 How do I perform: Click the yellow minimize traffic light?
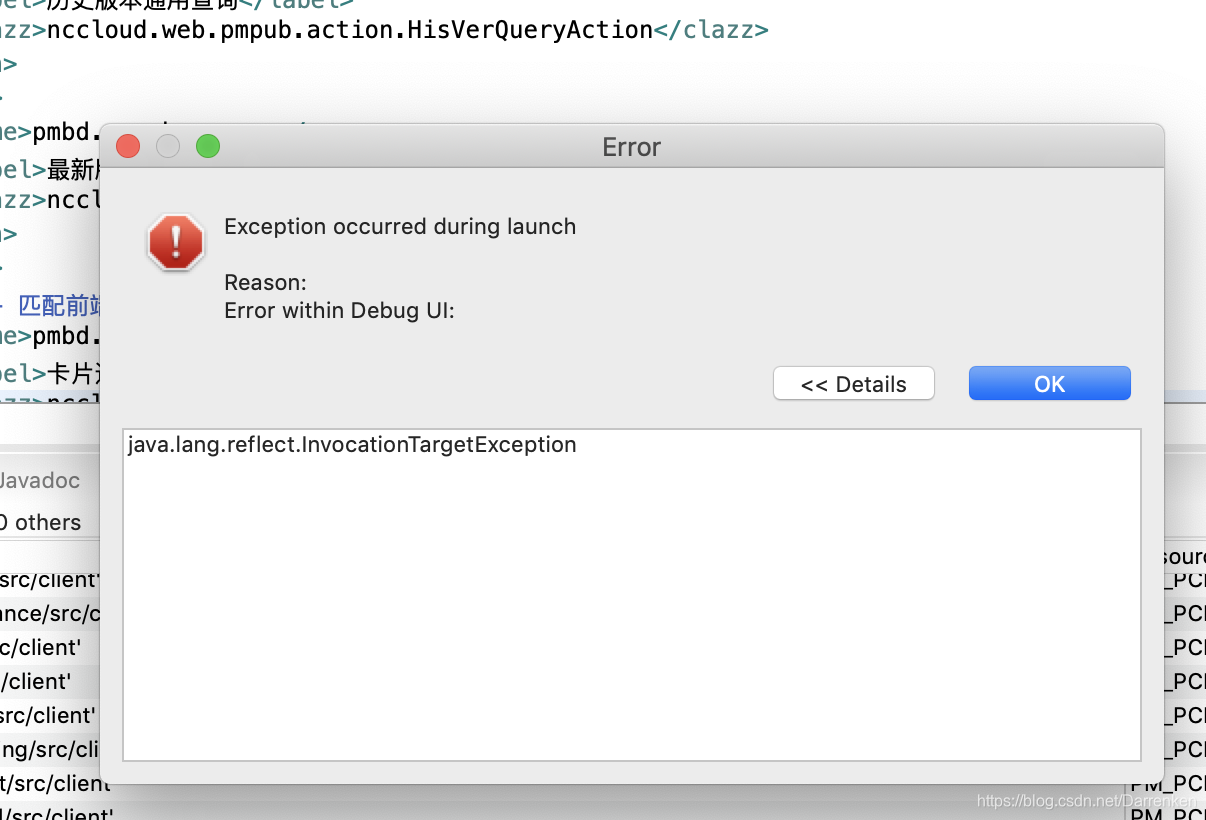168,146
